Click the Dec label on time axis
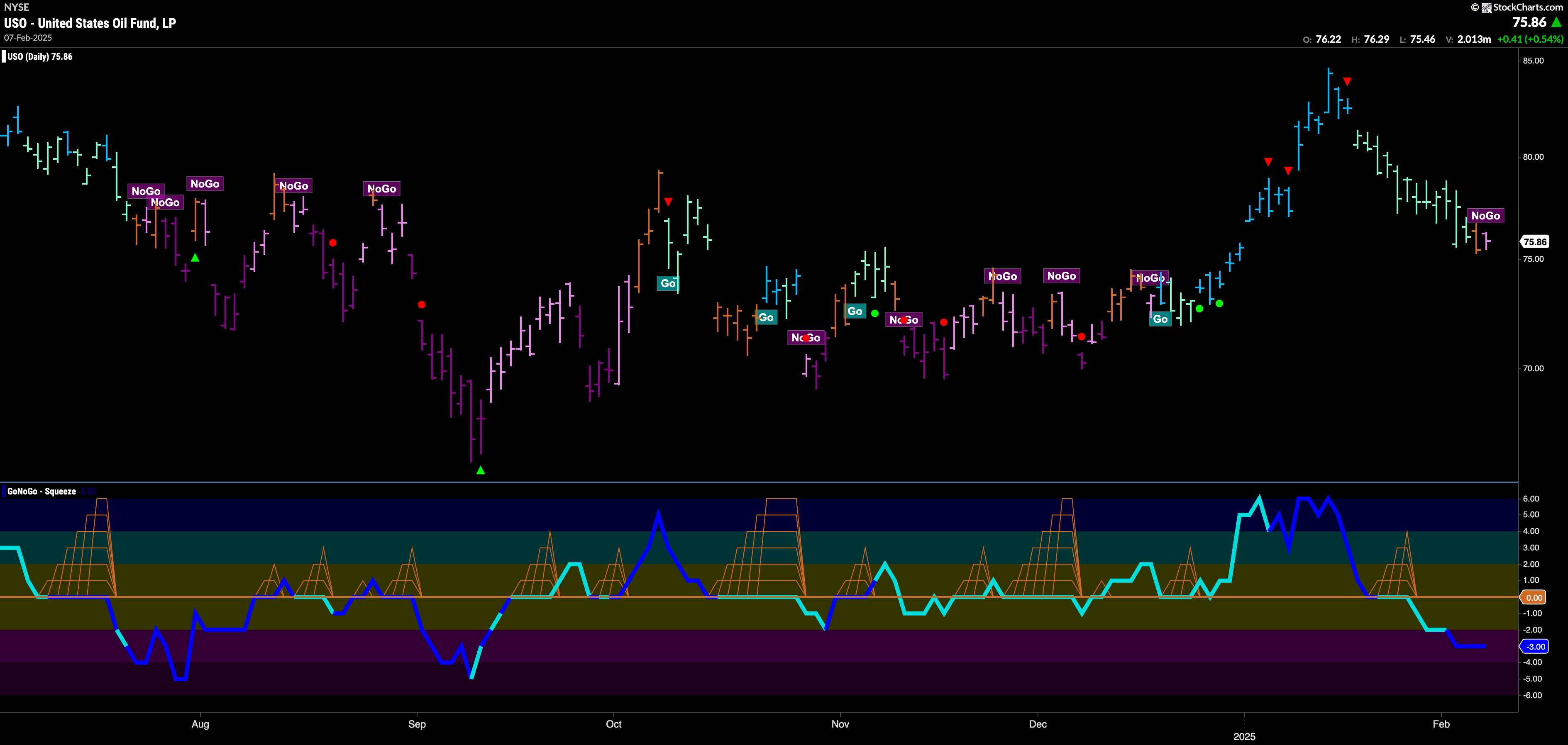Viewport: 1568px width, 745px height. 1038,724
